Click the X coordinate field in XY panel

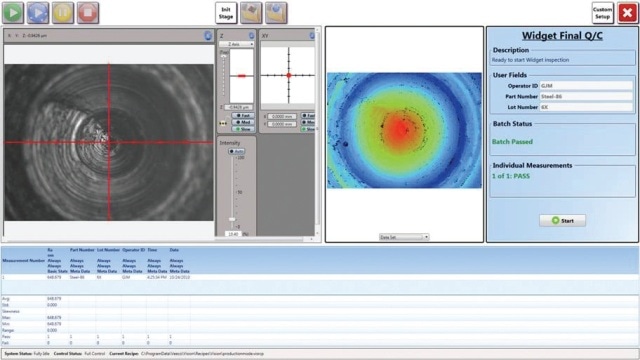[x=282, y=117]
